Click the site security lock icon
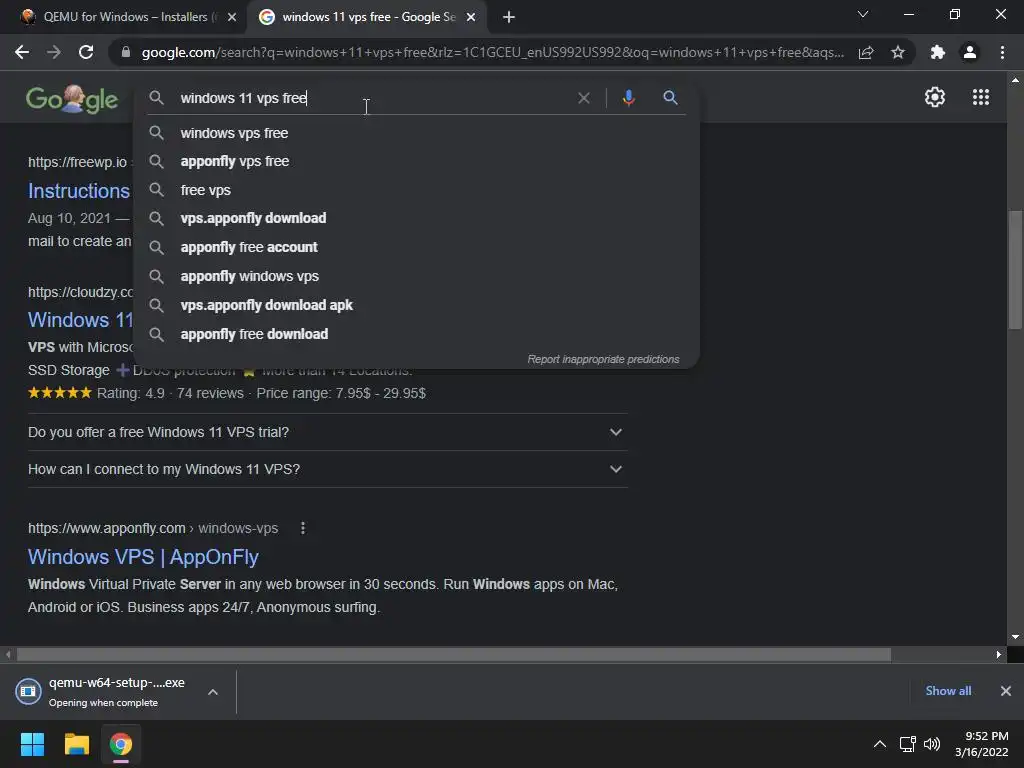The width and height of the screenshot is (1024, 768). click(126, 52)
